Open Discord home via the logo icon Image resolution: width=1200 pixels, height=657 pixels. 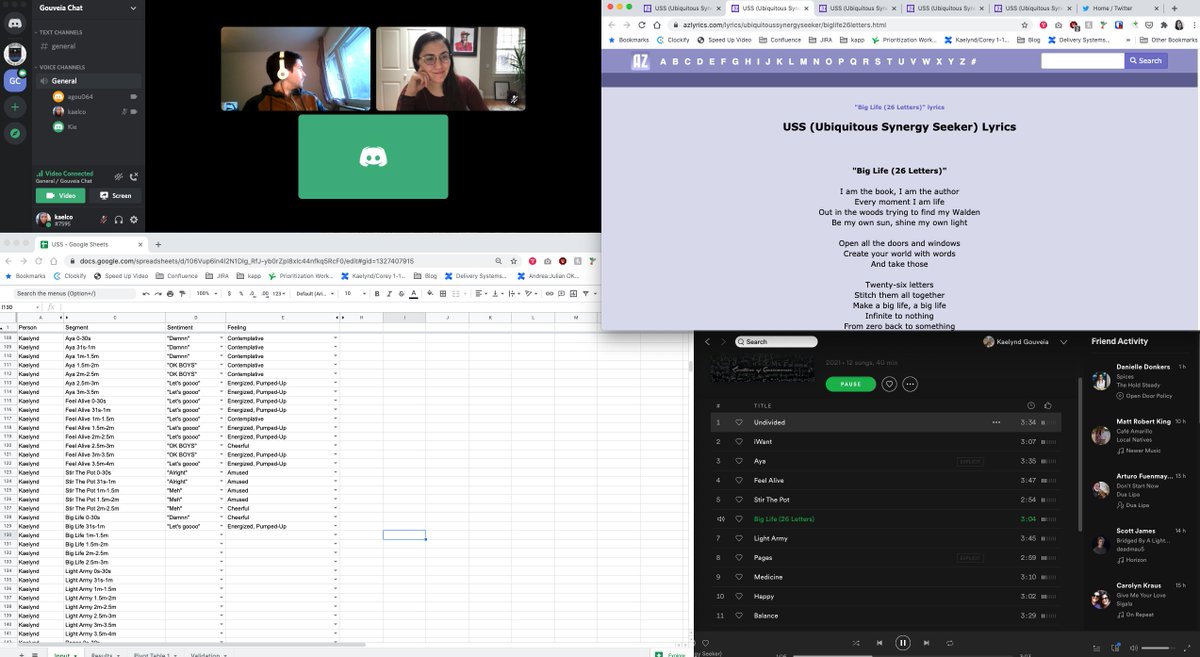pos(15,22)
